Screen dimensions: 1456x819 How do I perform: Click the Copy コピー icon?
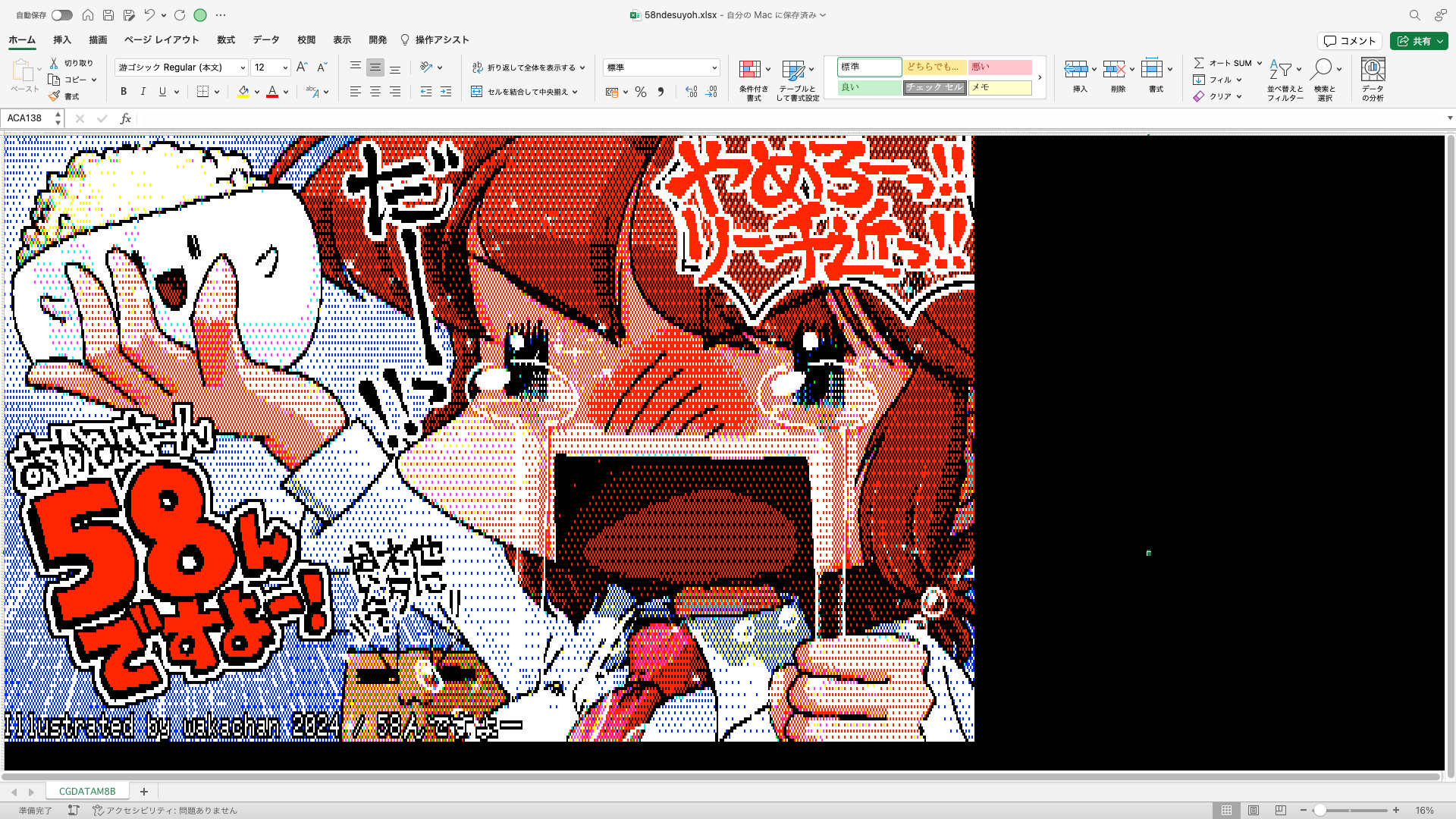[x=54, y=80]
